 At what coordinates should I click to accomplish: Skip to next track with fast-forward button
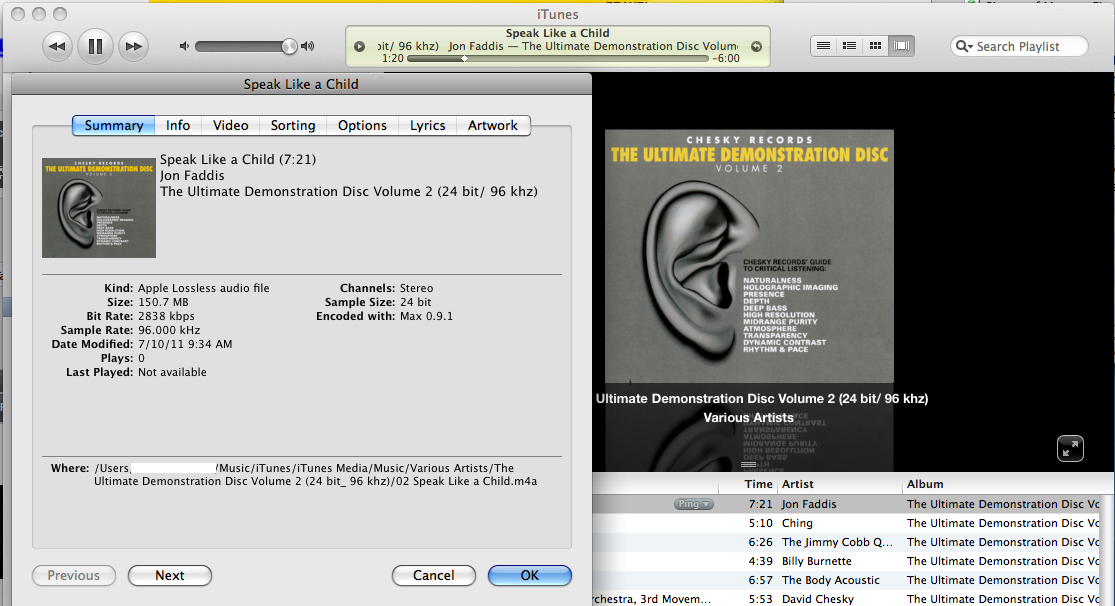[134, 47]
